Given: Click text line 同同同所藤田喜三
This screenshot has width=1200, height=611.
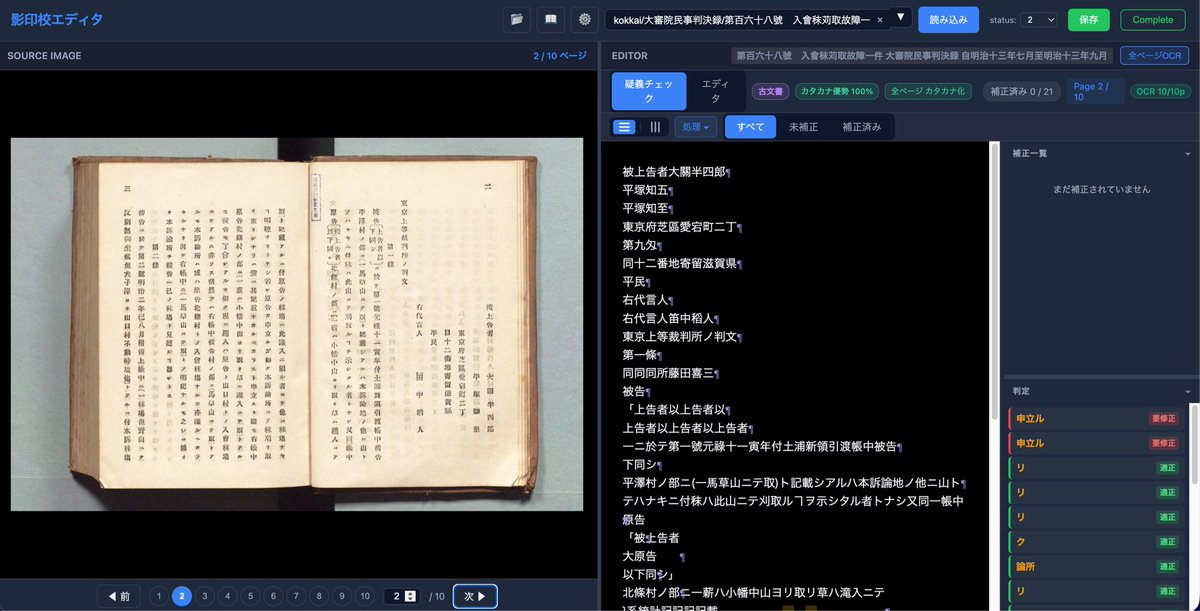Looking at the screenshot, I should click(x=670, y=373).
